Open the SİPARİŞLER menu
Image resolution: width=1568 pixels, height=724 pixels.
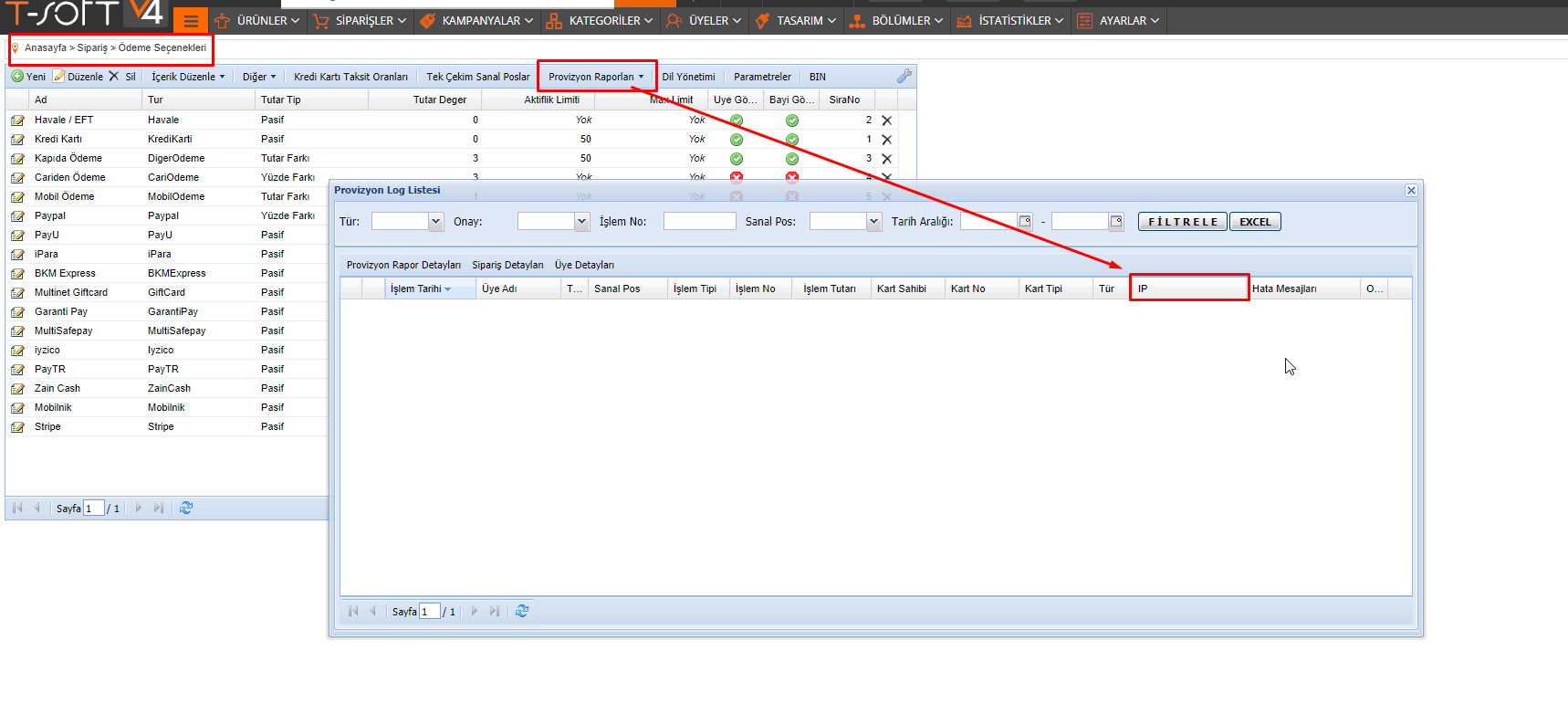pyautogui.click(x=360, y=20)
